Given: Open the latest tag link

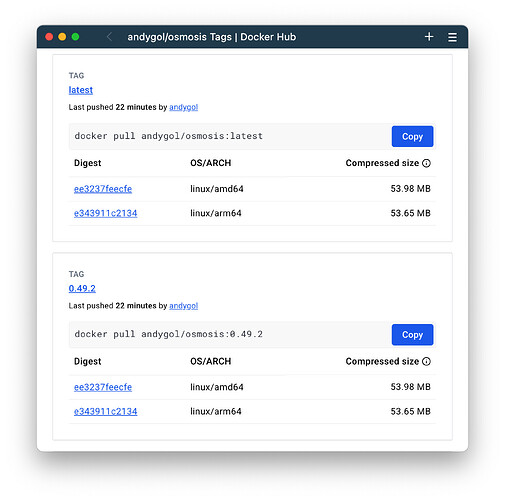Looking at the screenshot, I should point(81,90).
